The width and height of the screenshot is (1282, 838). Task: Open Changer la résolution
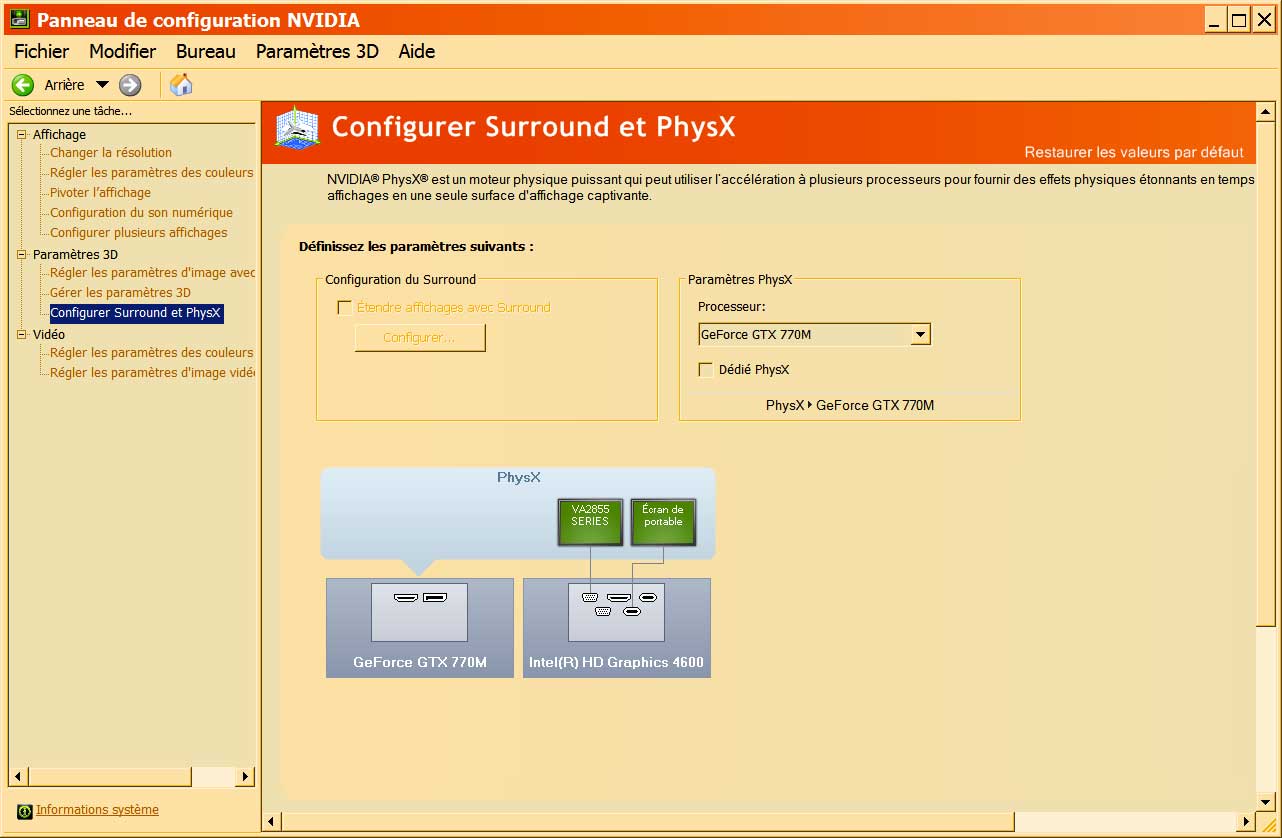[111, 153]
